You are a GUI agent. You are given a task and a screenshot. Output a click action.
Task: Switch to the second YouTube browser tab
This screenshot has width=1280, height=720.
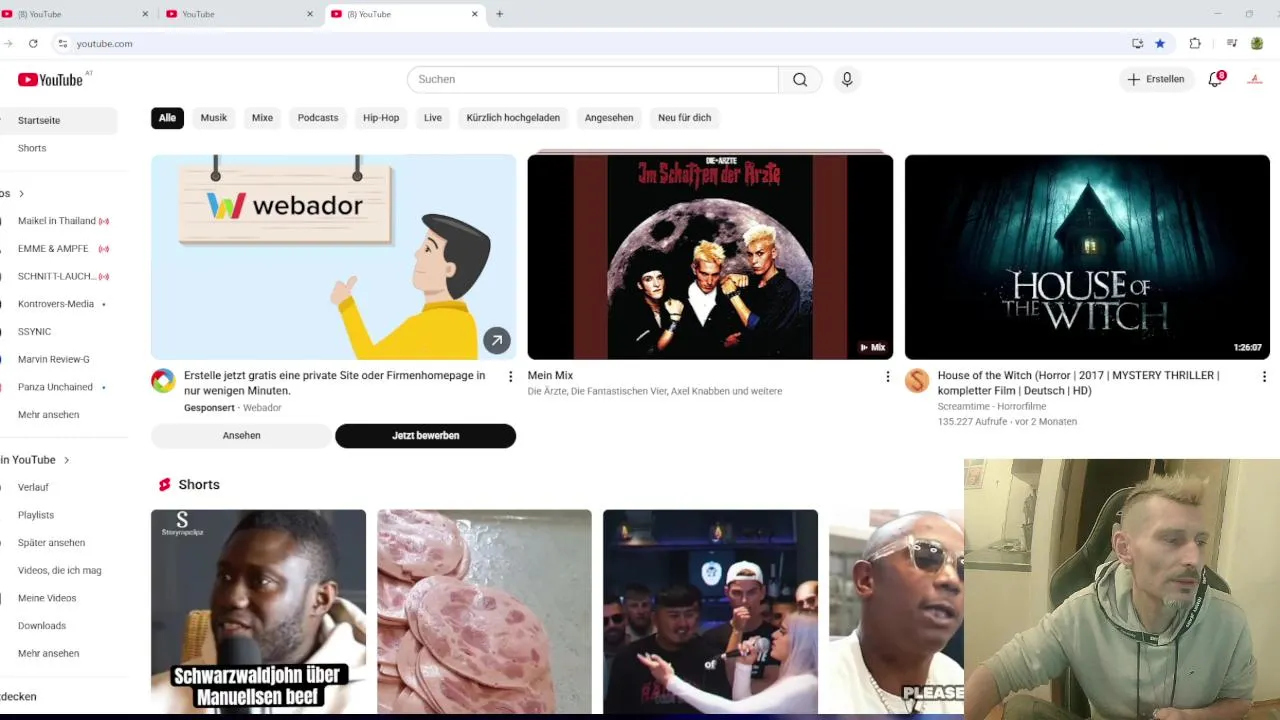coord(240,14)
